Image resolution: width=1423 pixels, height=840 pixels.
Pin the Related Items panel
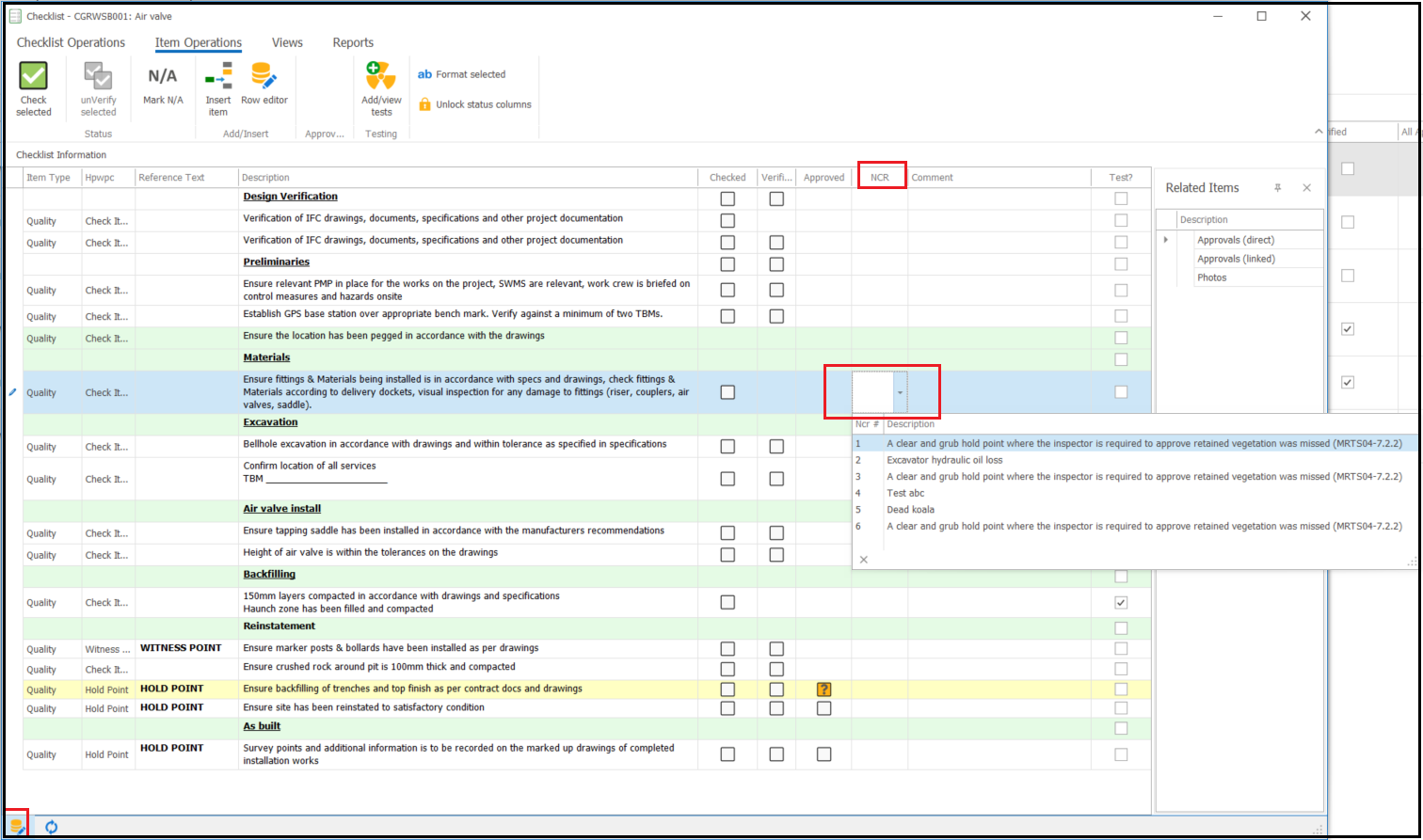[x=1277, y=188]
